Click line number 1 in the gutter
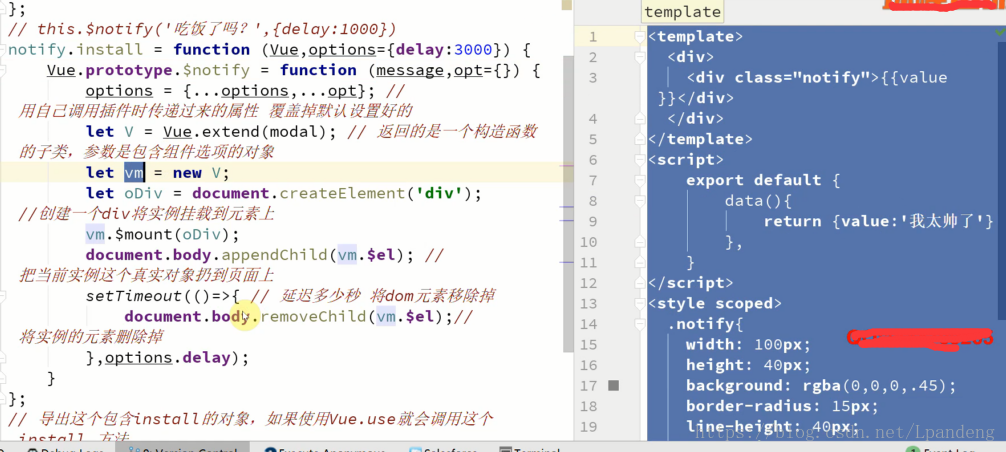 click(x=592, y=37)
